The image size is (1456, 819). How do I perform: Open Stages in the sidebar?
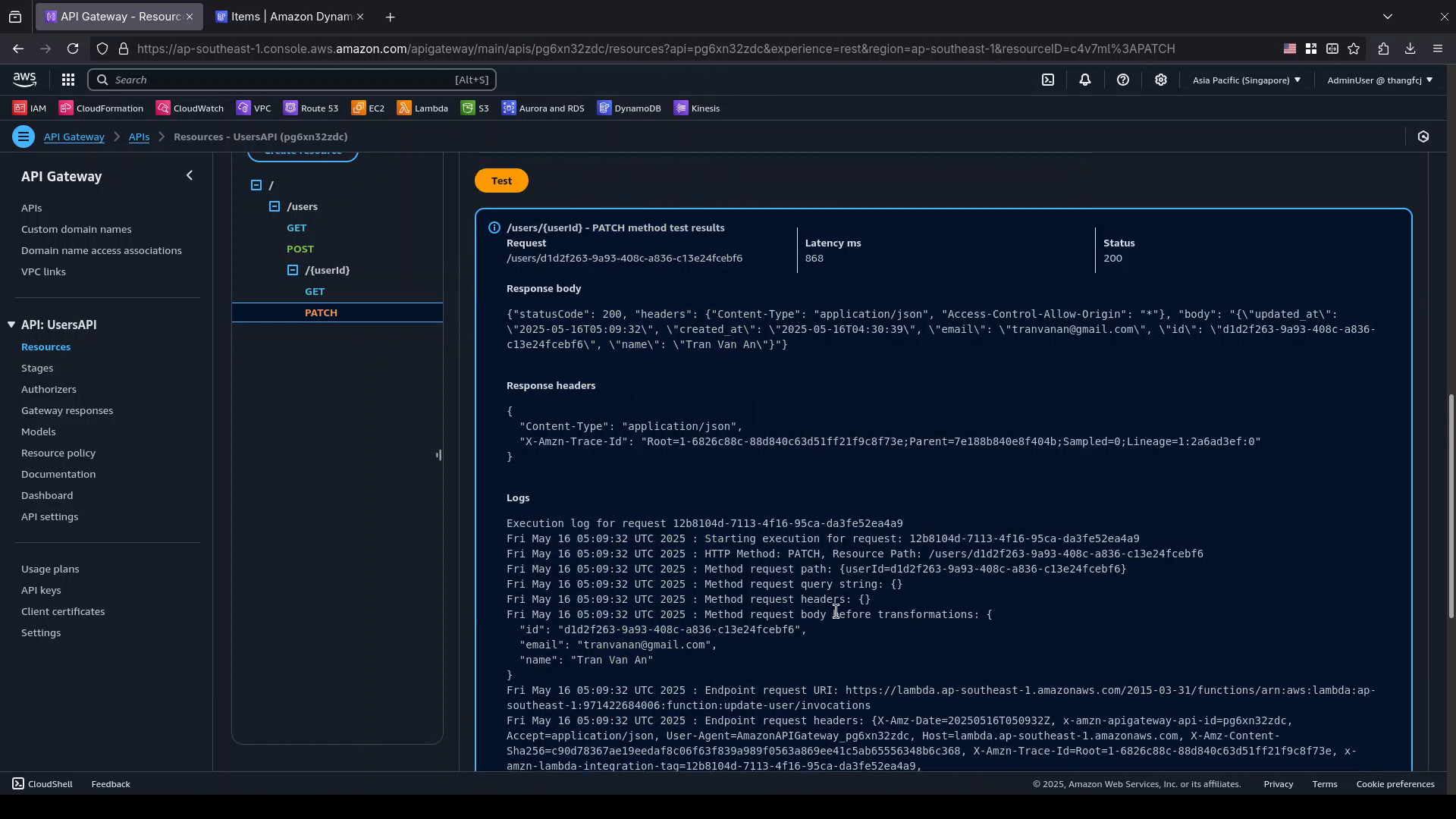tap(37, 368)
